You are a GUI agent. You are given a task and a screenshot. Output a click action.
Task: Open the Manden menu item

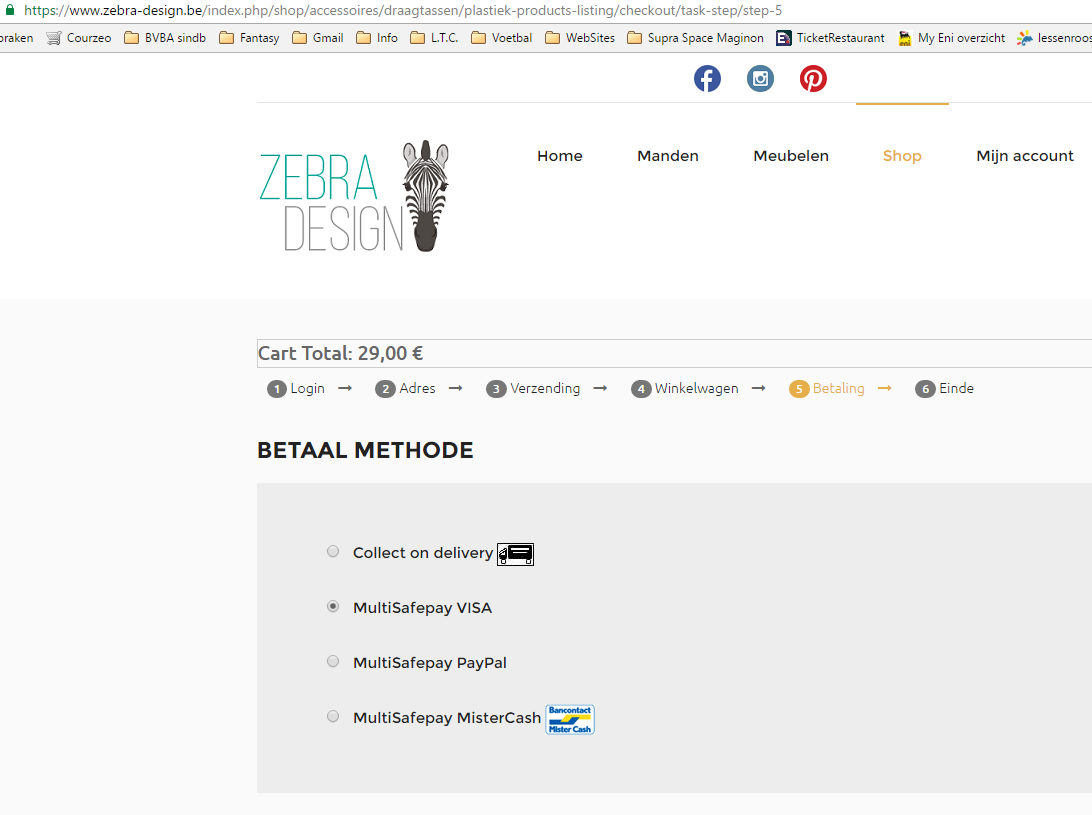tap(667, 156)
